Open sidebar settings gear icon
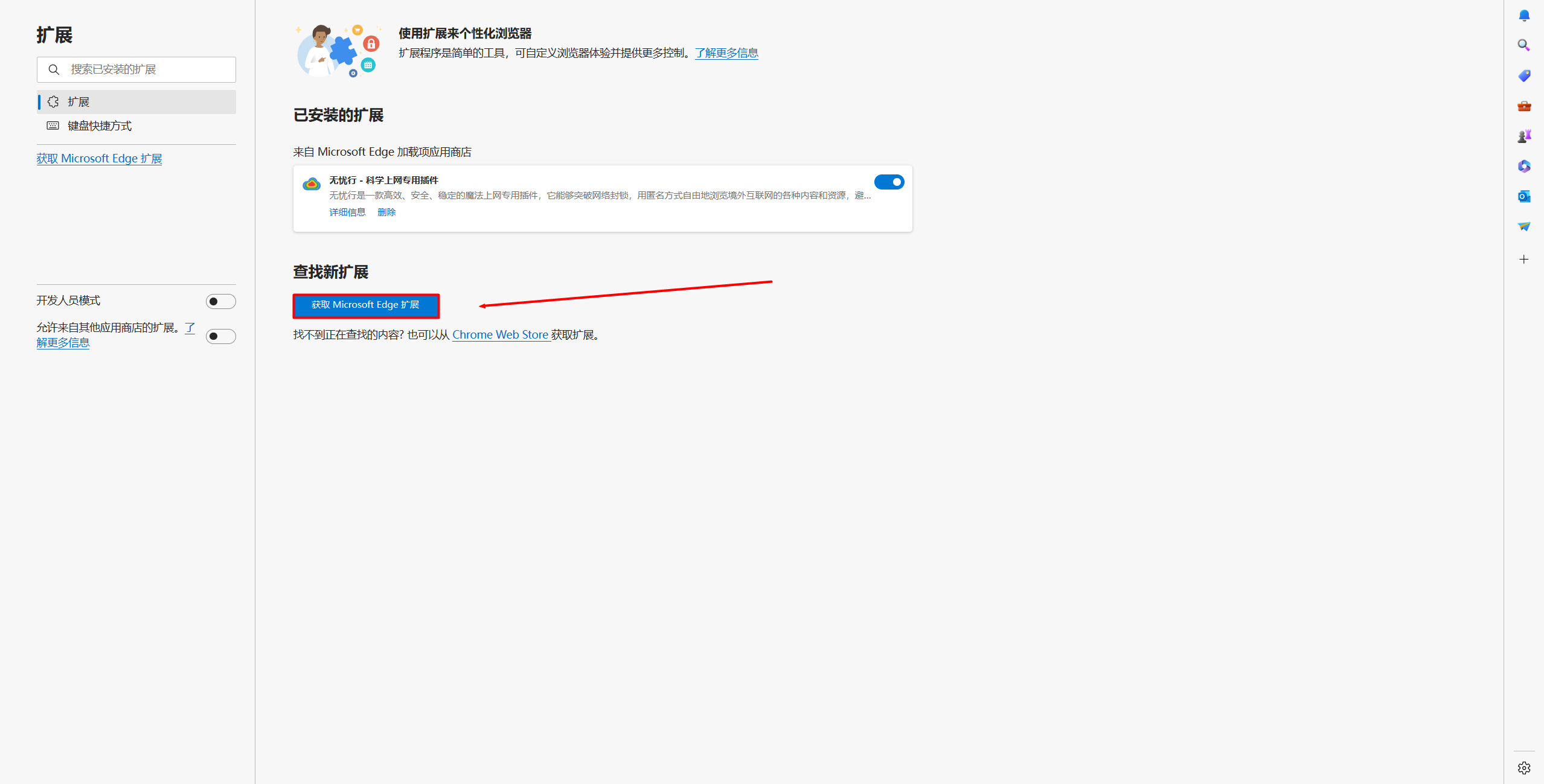This screenshot has height=784, width=1544. point(1523,768)
